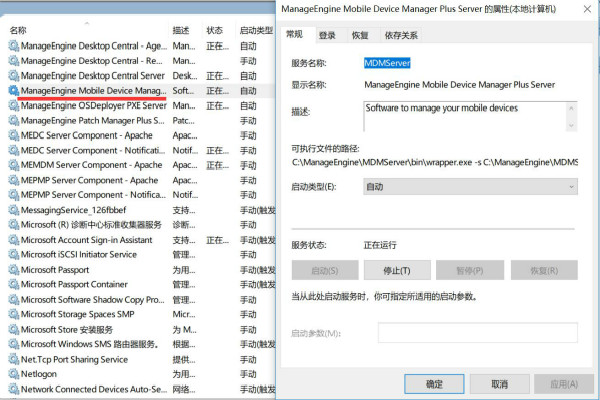Click the 停止(T) button
600x400 pixels.
click(397, 271)
